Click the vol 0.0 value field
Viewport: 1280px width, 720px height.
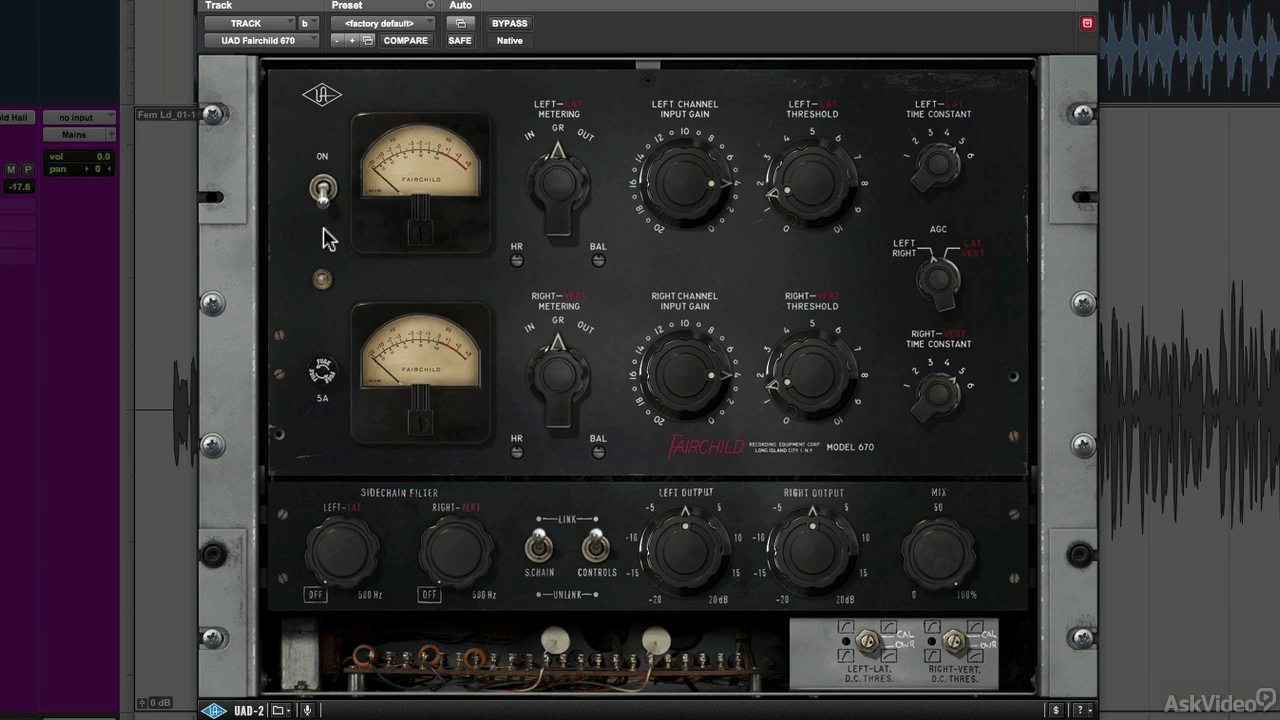[80, 157]
